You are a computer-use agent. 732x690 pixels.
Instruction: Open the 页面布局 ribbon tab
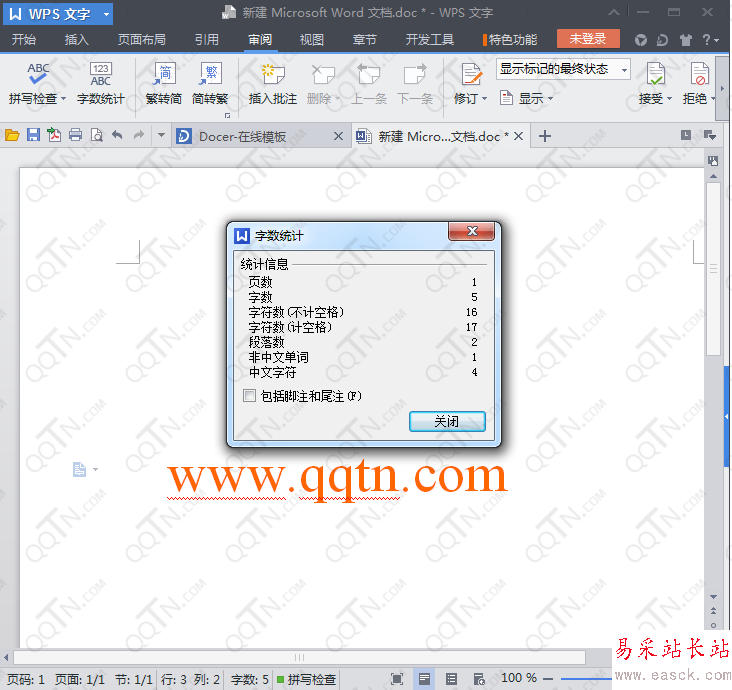(142, 40)
